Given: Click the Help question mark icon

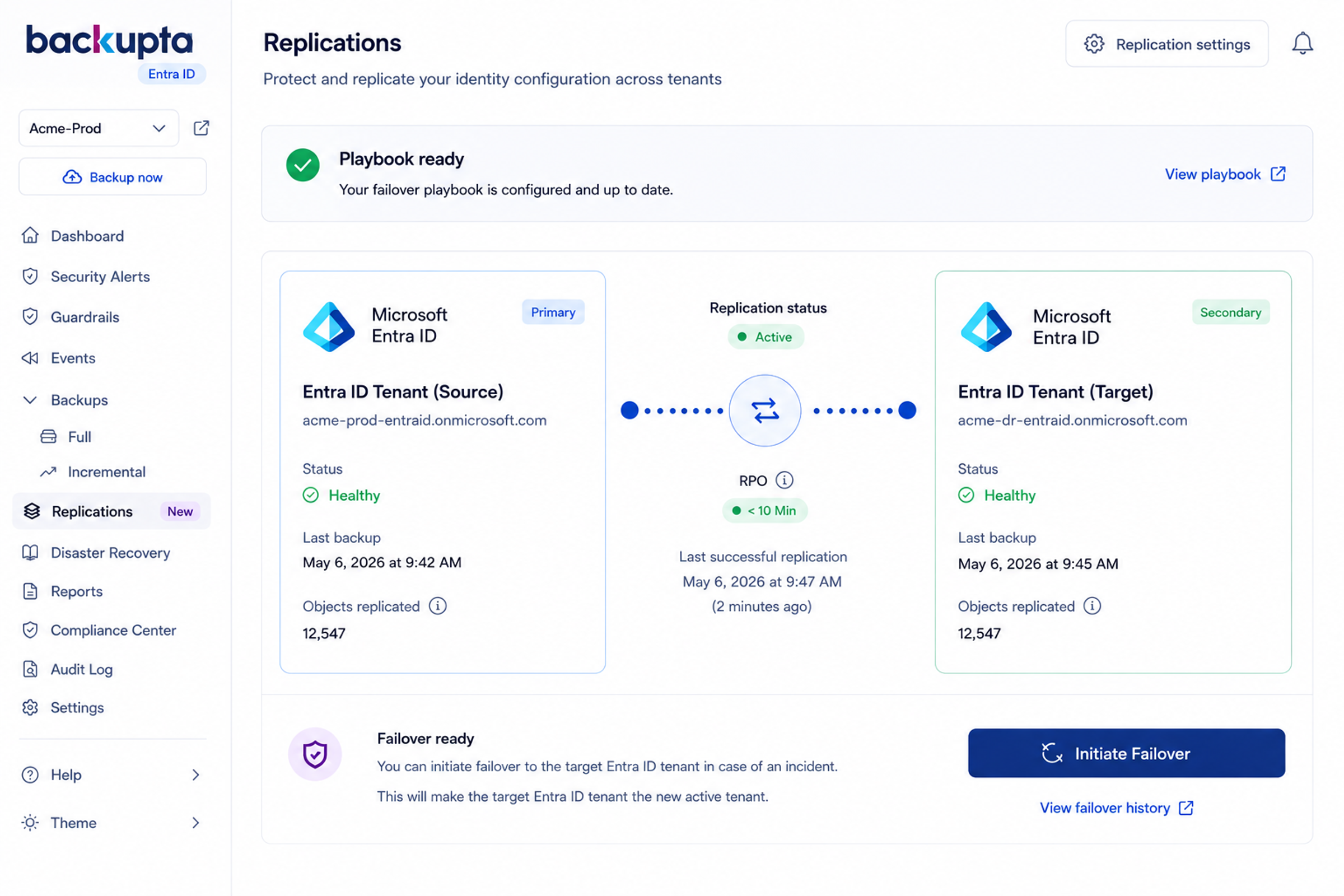Looking at the screenshot, I should [x=30, y=775].
